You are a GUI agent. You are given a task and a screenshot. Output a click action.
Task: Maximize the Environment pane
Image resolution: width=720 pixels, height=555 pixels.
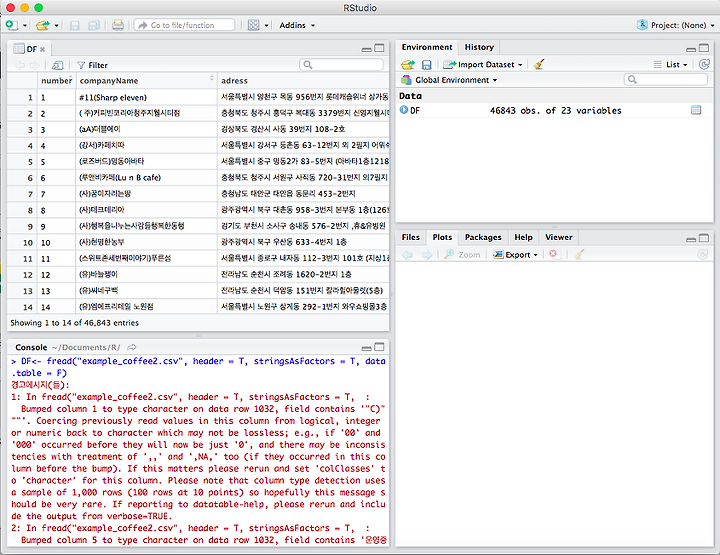click(x=704, y=48)
